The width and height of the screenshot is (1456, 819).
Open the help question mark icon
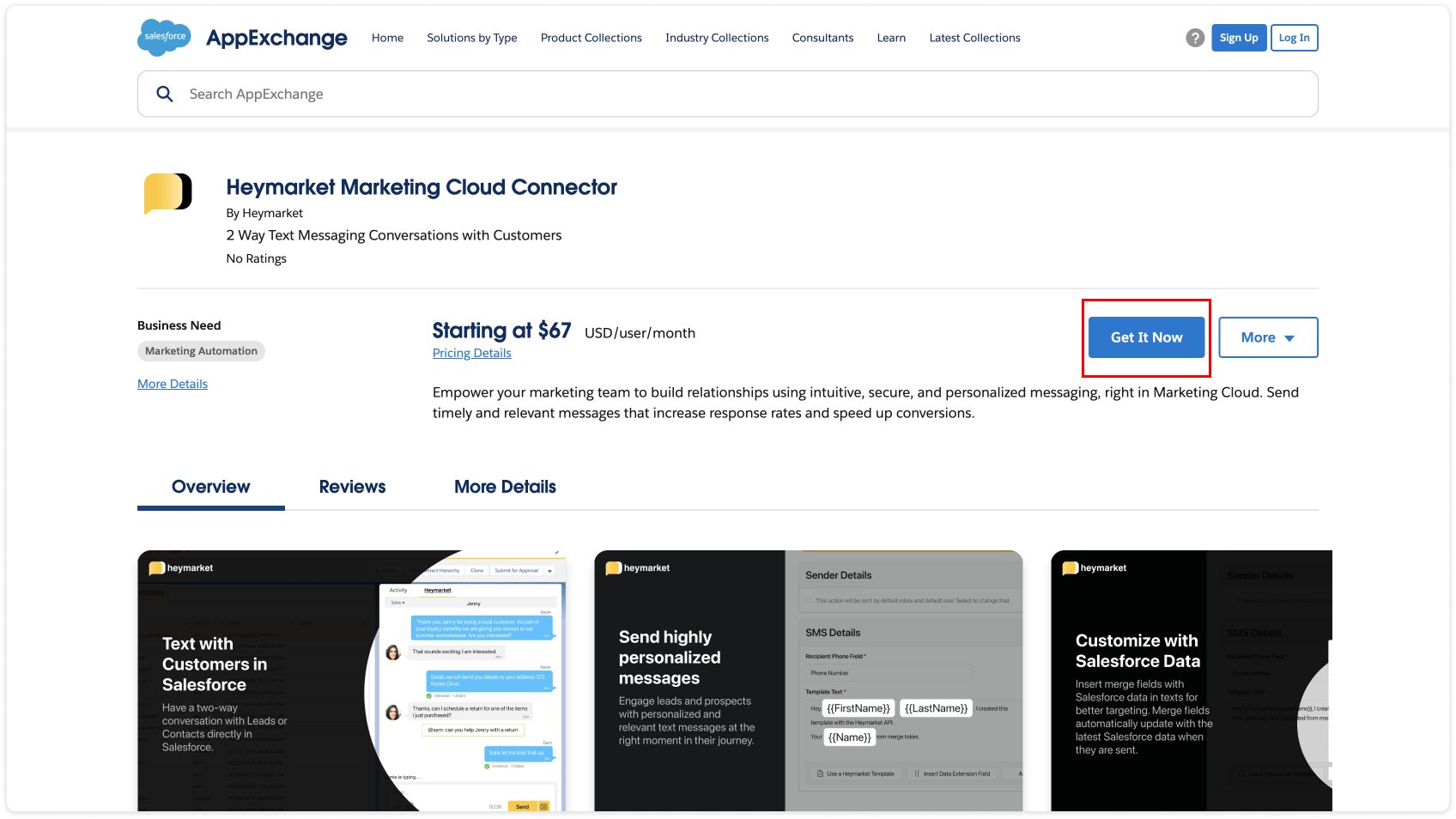(1195, 38)
